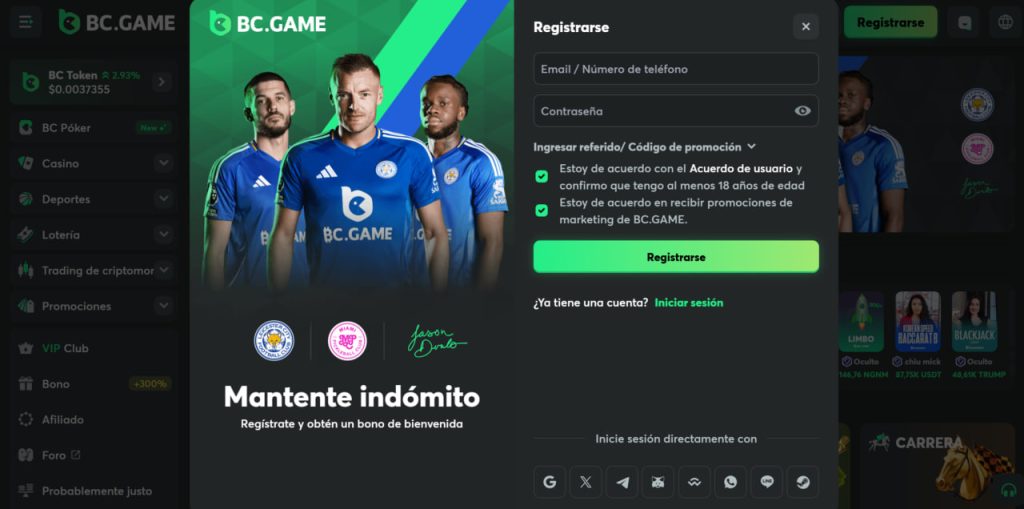
Task: Sign in with the WhatsApp icon
Action: [x=730, y=482]
